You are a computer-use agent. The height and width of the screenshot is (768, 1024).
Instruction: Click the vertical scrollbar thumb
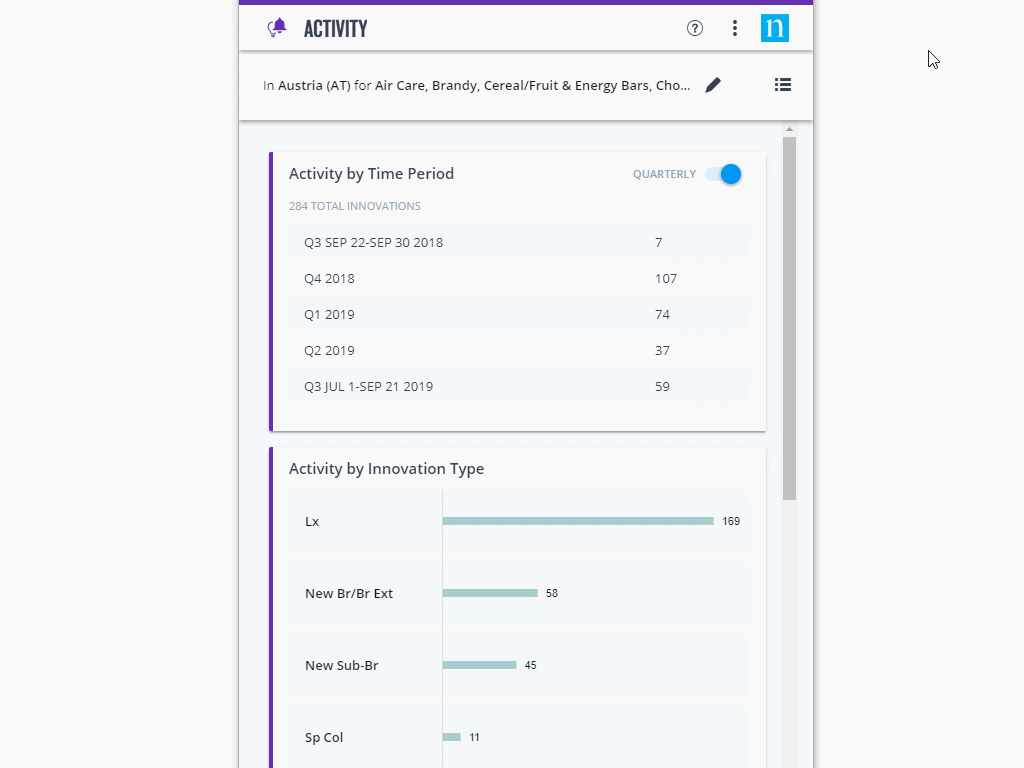(x=789, y=320)
